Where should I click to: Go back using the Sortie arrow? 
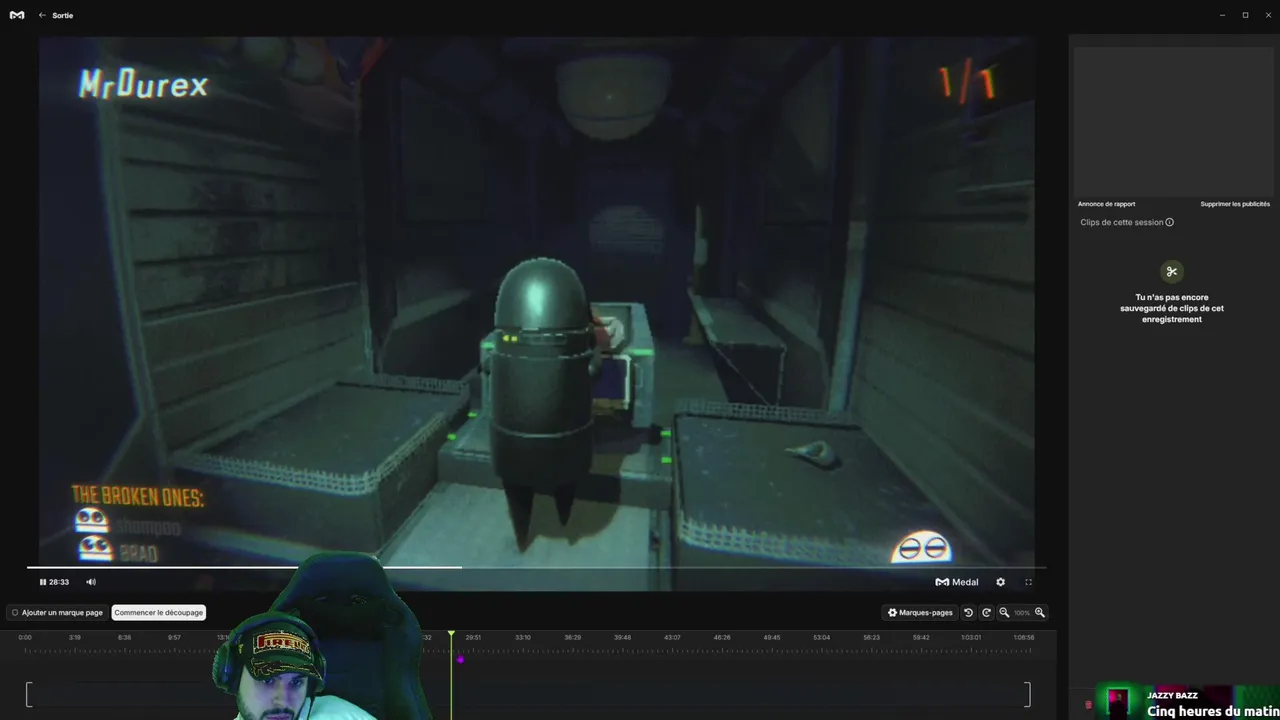coord(42,15)
